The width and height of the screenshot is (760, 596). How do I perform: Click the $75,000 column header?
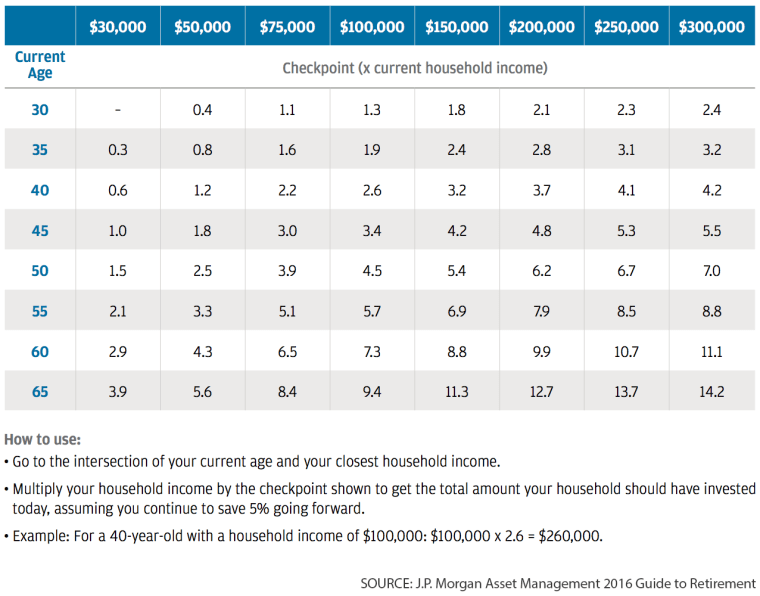(x=287, y=26)
